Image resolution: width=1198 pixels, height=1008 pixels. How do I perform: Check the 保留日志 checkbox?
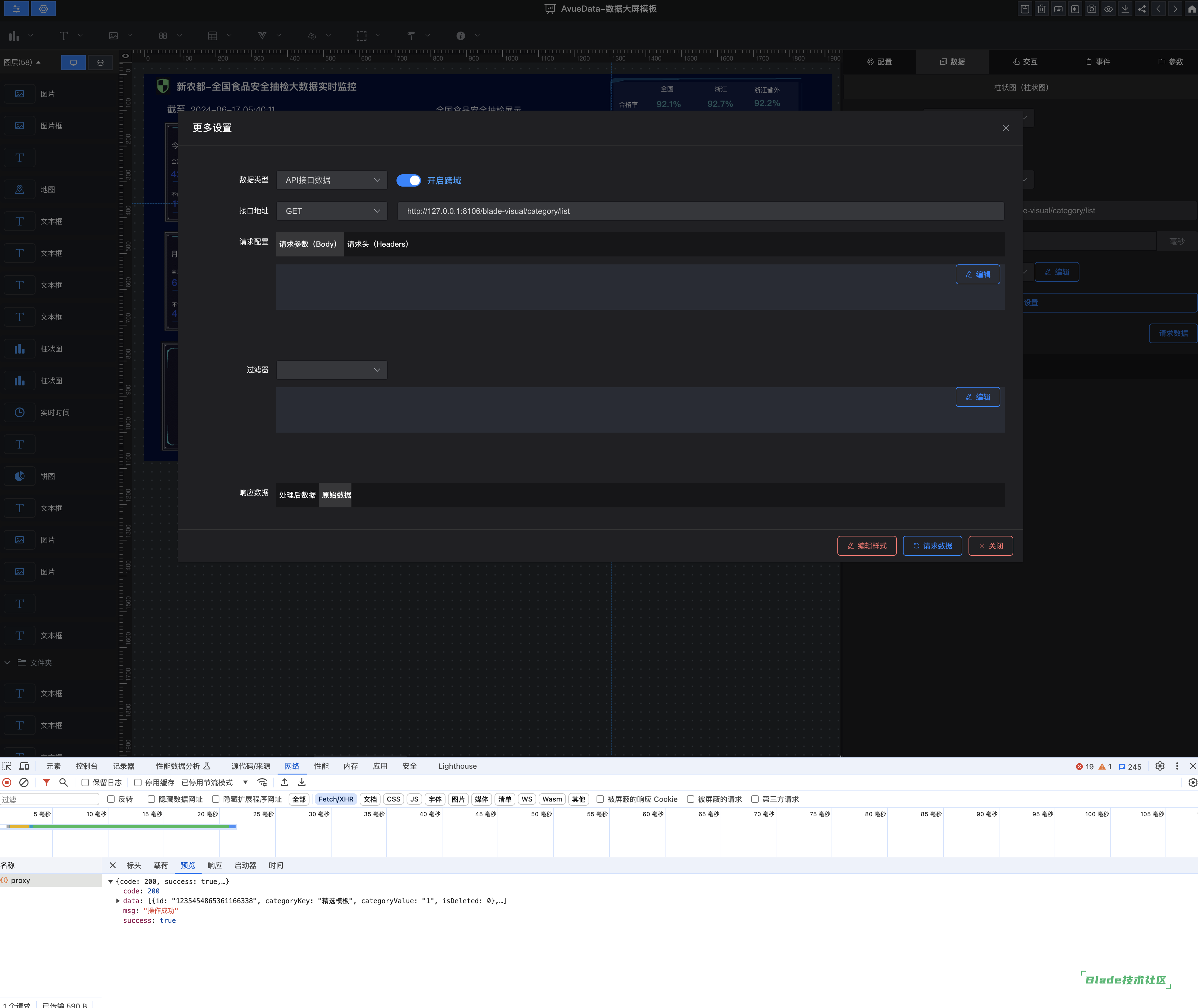point(85,783)
